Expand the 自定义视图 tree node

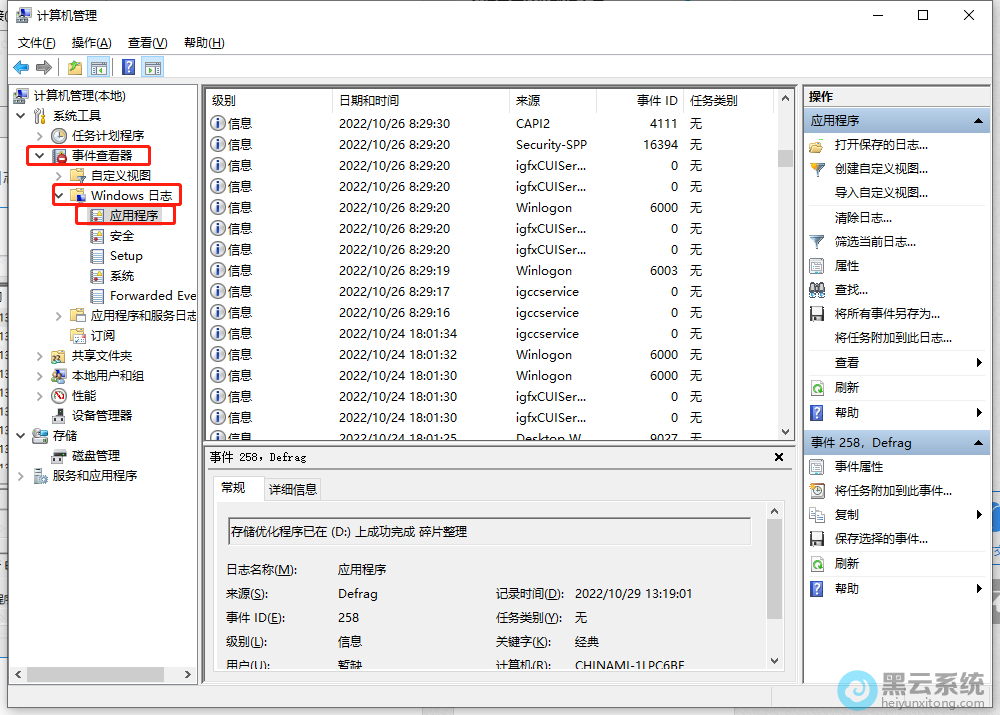59,175
